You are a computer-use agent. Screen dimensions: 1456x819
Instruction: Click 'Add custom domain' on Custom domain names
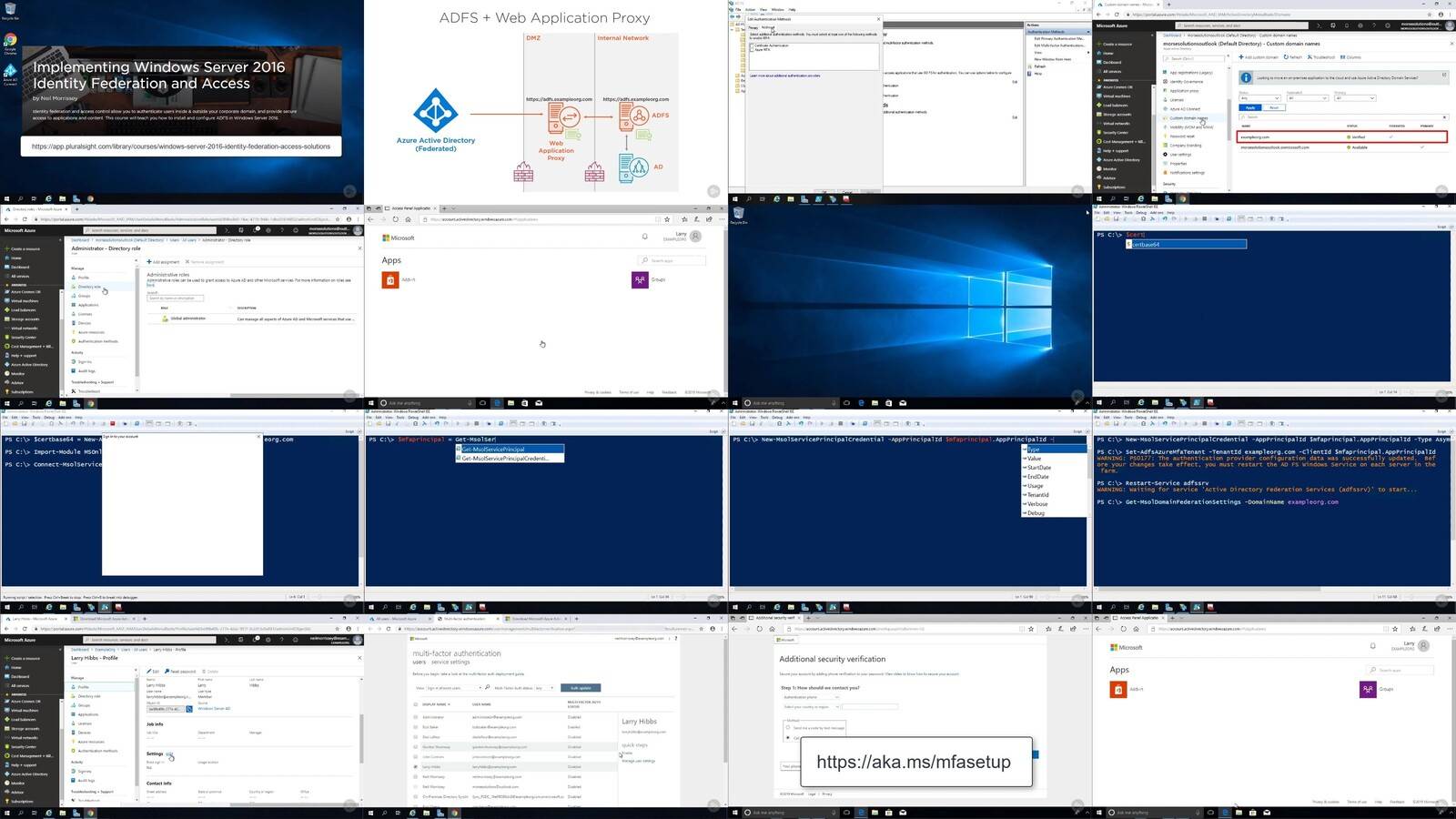point(1259,57)
